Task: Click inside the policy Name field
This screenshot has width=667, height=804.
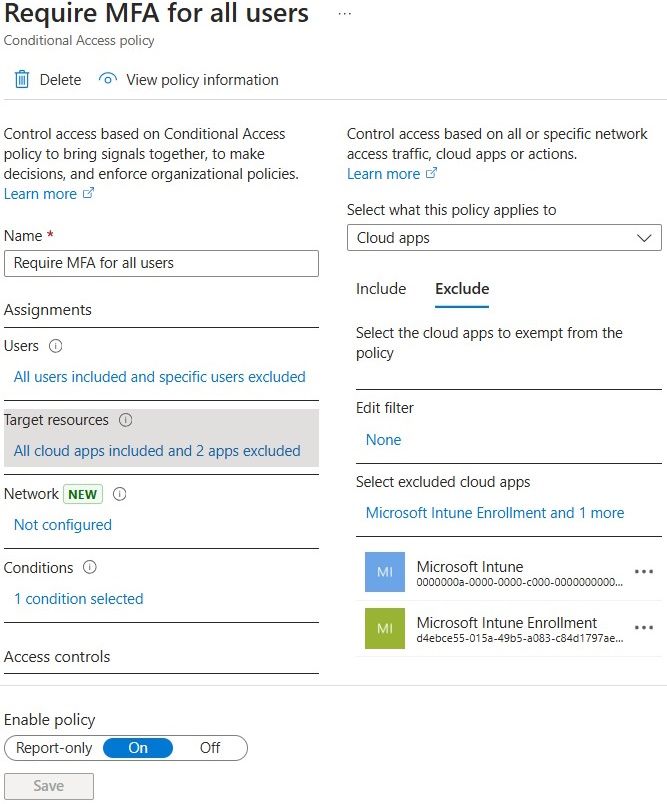Action: pos(161,263)
